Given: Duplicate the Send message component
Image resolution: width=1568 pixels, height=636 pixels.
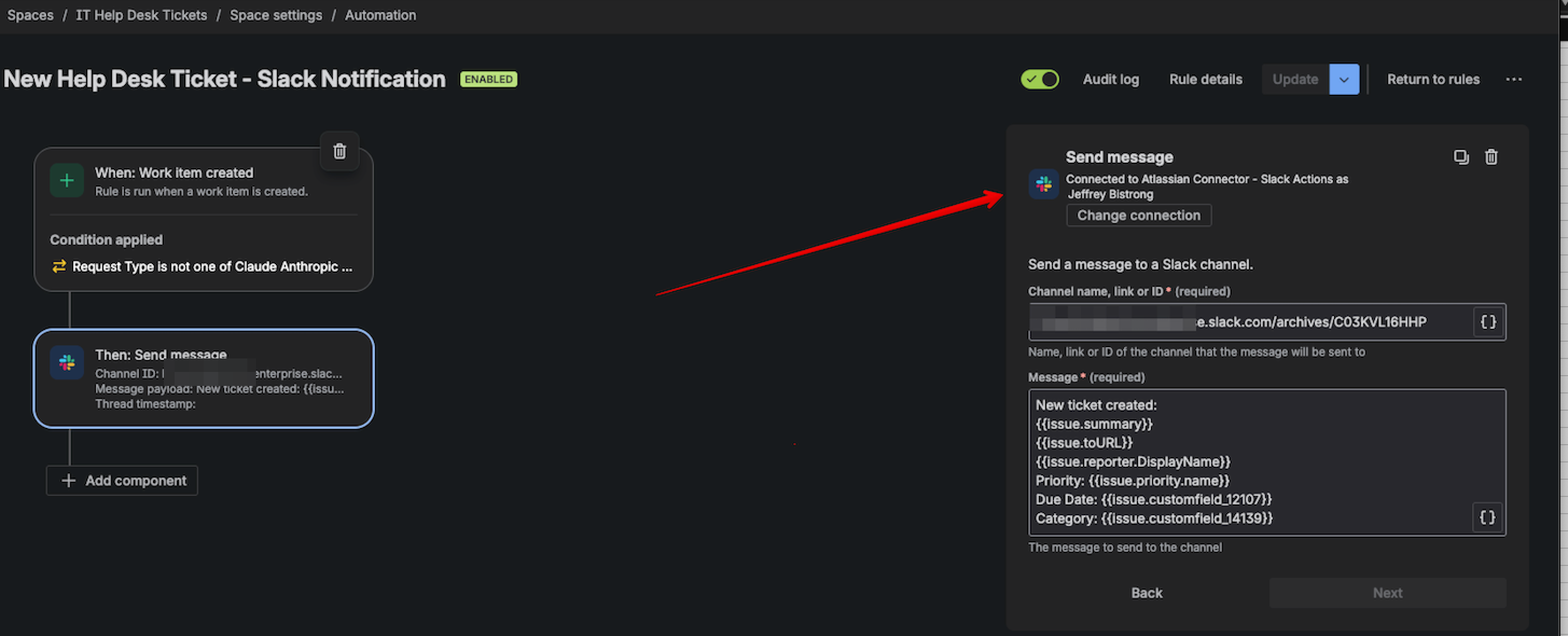Looking at the screenshot, I should [1461, 157].
